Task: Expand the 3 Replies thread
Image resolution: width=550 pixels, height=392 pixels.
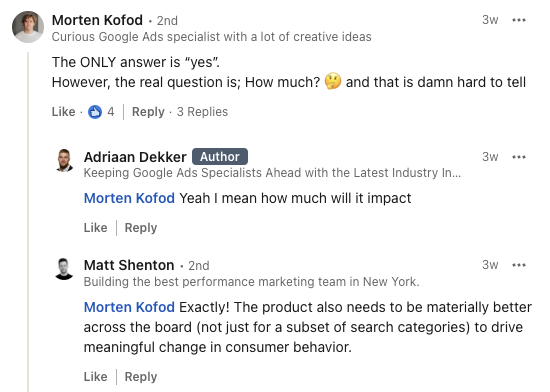Action: 202,112
